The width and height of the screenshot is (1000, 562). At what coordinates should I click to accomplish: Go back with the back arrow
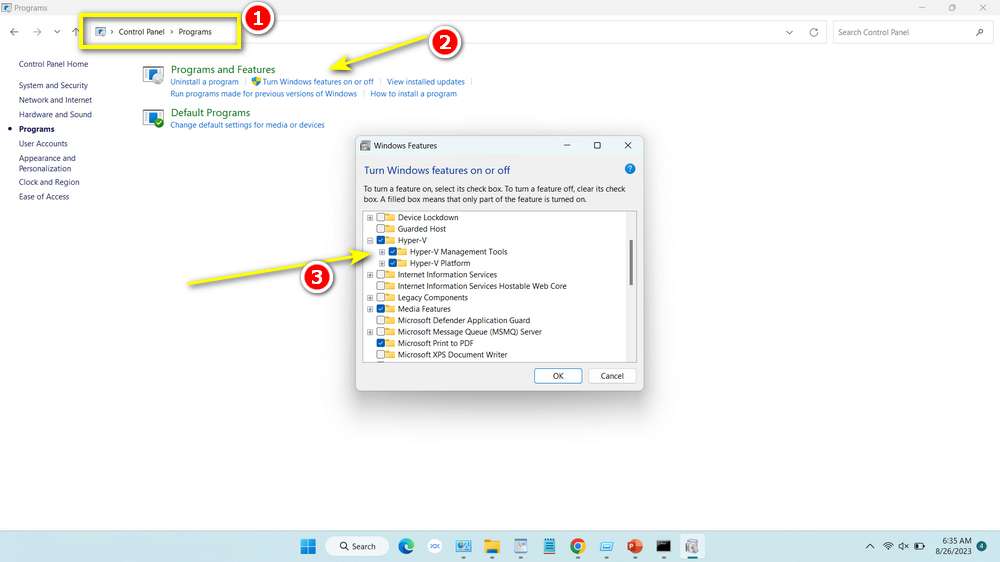click(x=14, y=32)
